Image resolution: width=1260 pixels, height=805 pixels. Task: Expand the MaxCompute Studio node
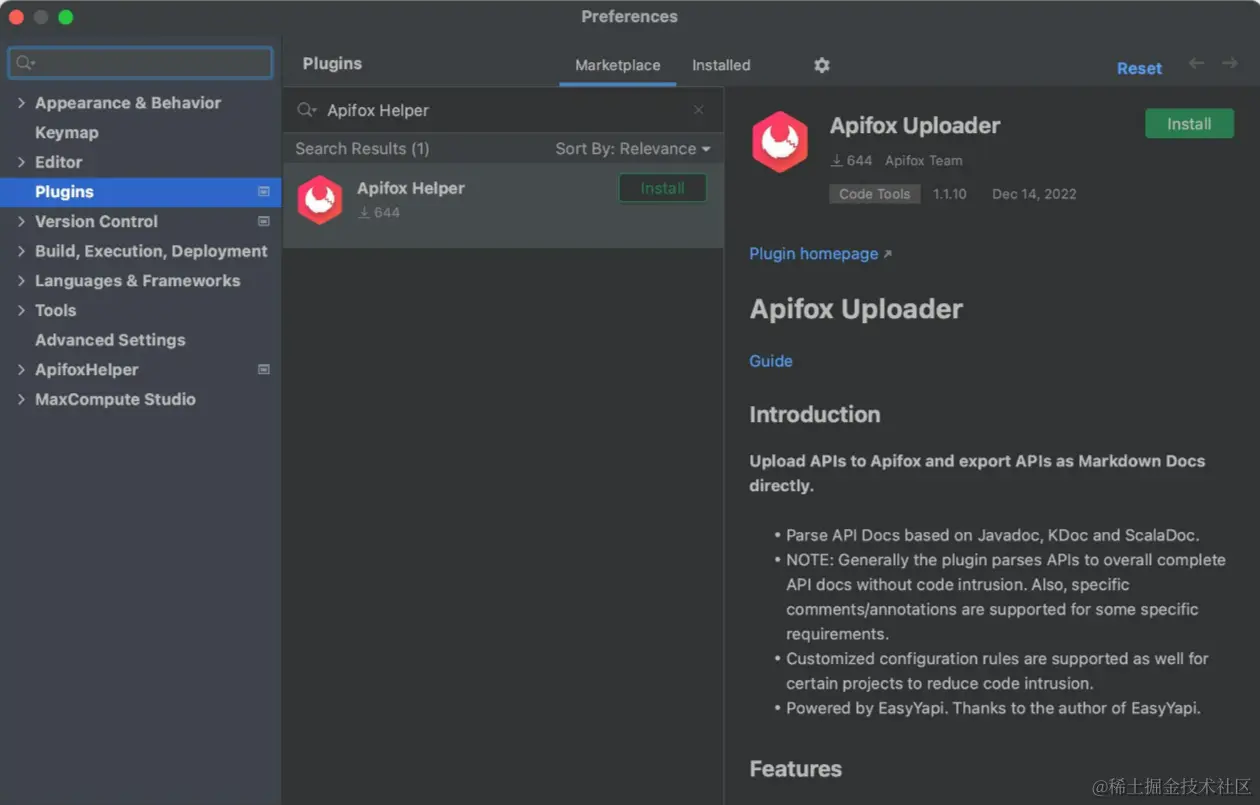pyautogui.click(x=21, y=399)
